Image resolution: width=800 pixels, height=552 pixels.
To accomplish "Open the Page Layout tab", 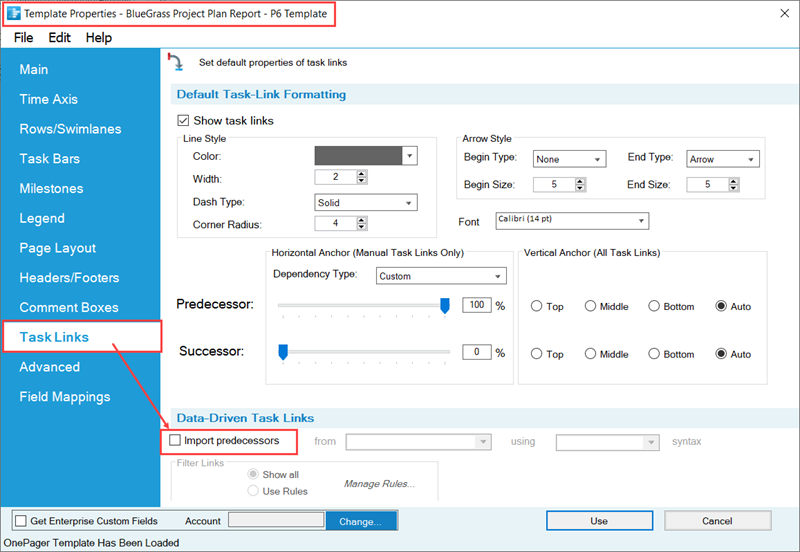I will tap(58, 248).
